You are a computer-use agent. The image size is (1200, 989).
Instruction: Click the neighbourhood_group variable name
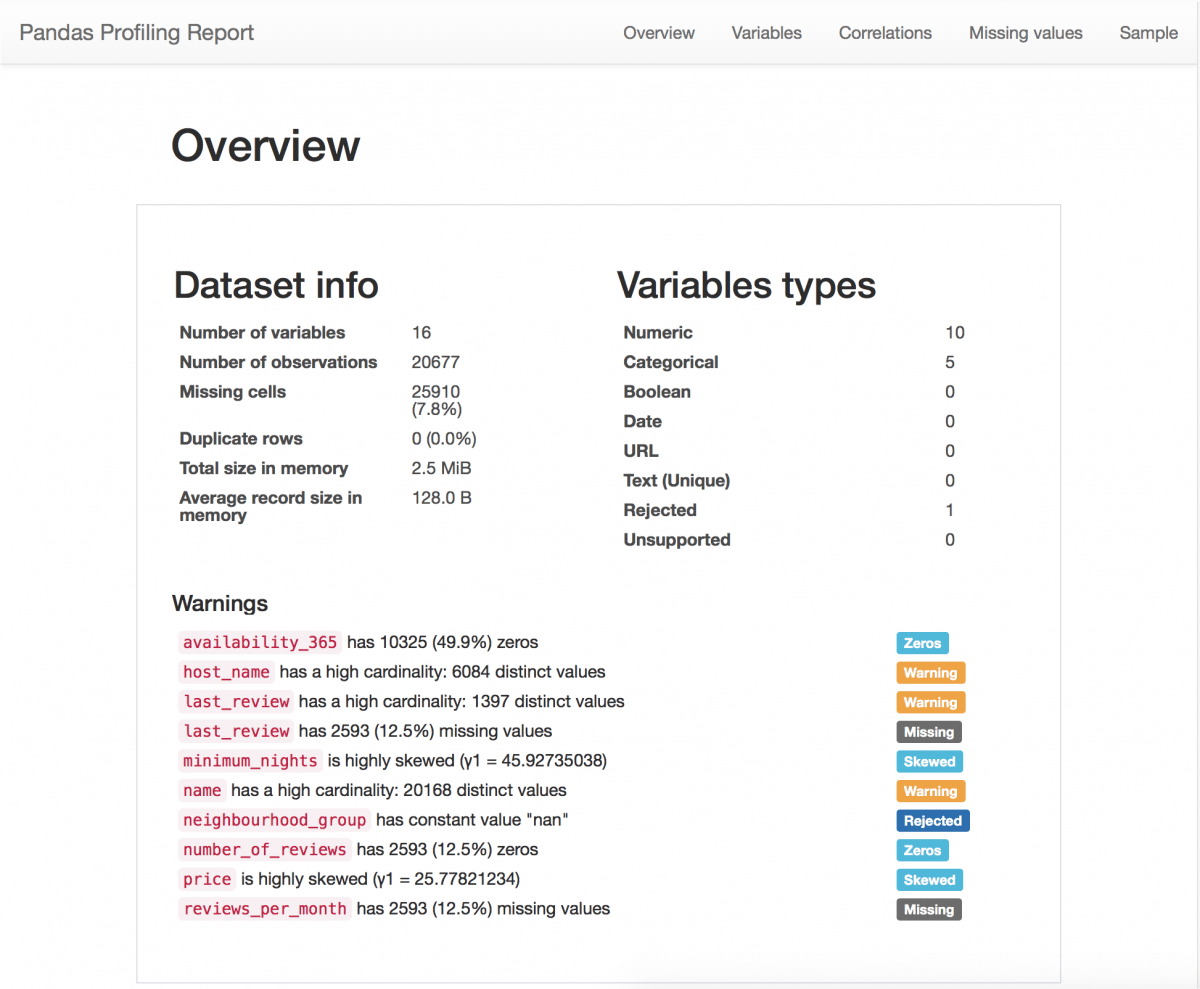pyautogui.click(x=274, y=820)
